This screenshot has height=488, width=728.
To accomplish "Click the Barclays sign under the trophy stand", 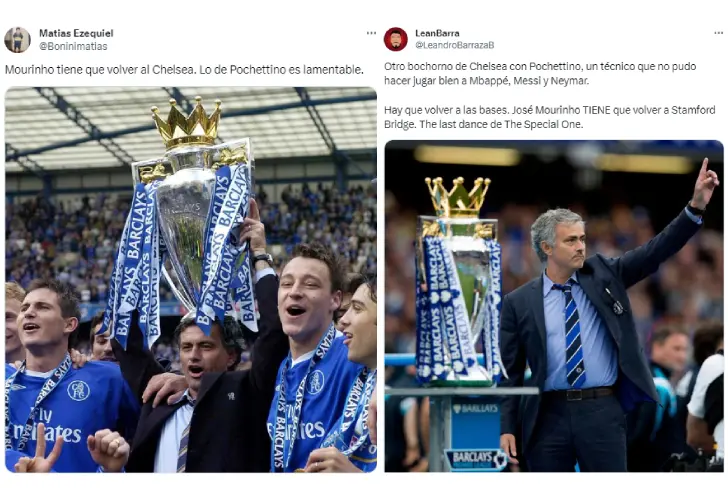I will pos(475,458).
